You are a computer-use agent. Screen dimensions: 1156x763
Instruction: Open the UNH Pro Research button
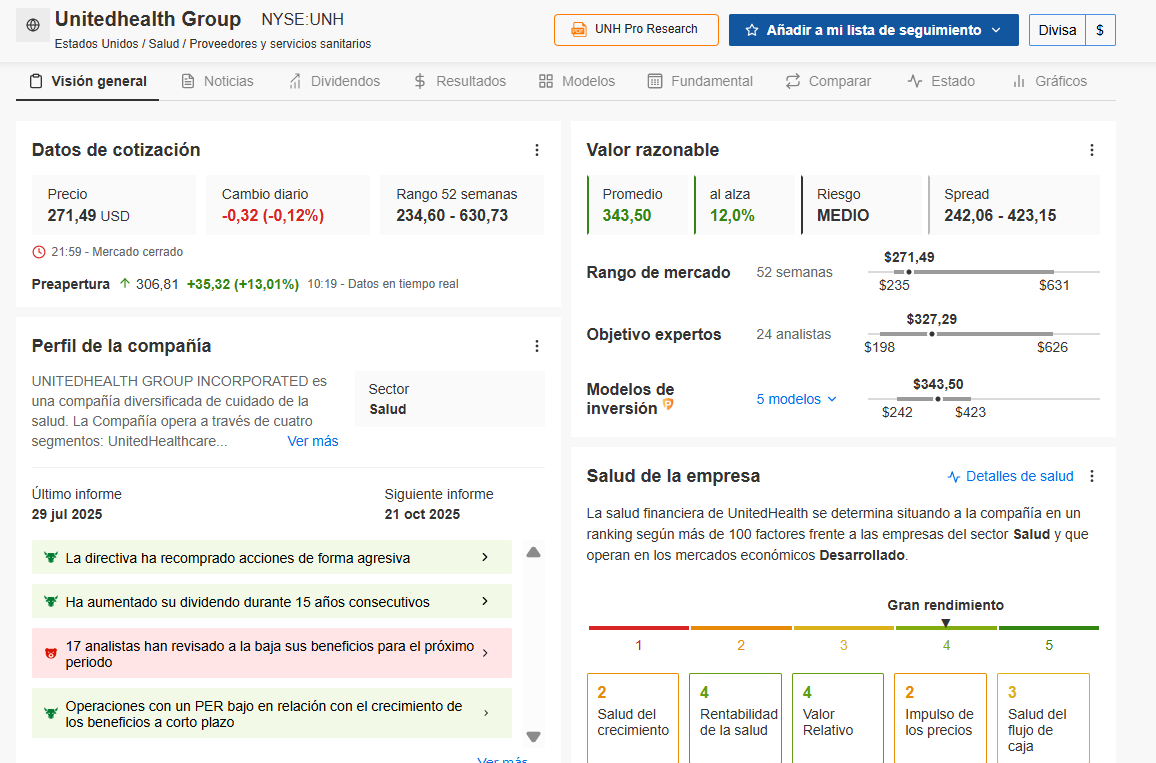636,29
